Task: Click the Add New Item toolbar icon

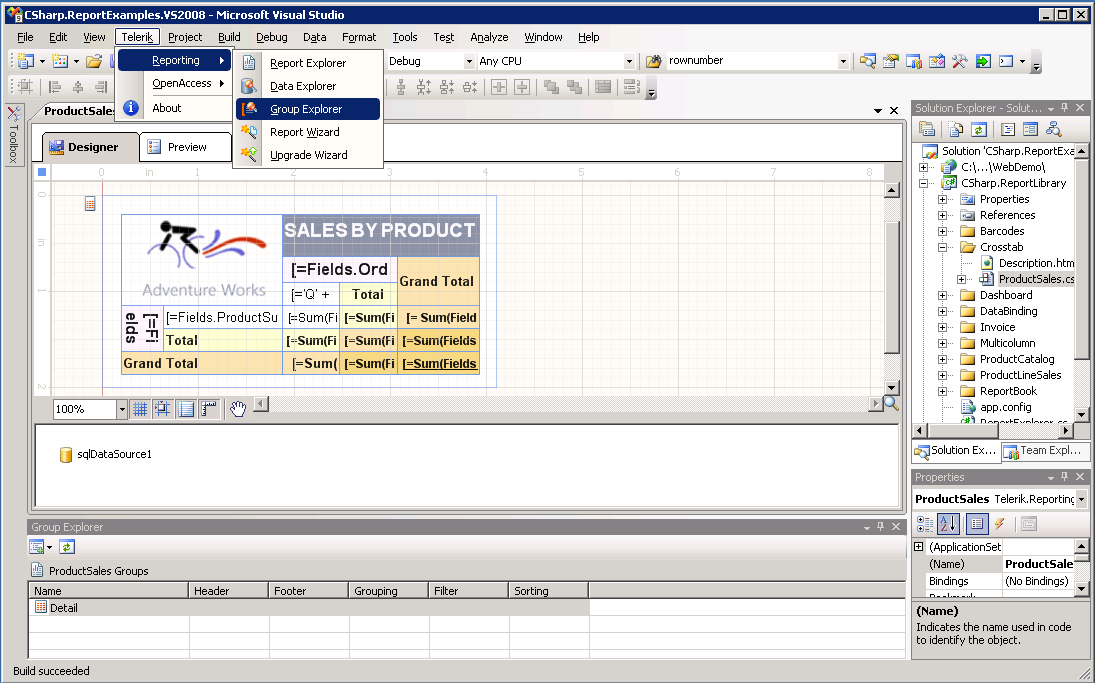Action: point(60,61)
